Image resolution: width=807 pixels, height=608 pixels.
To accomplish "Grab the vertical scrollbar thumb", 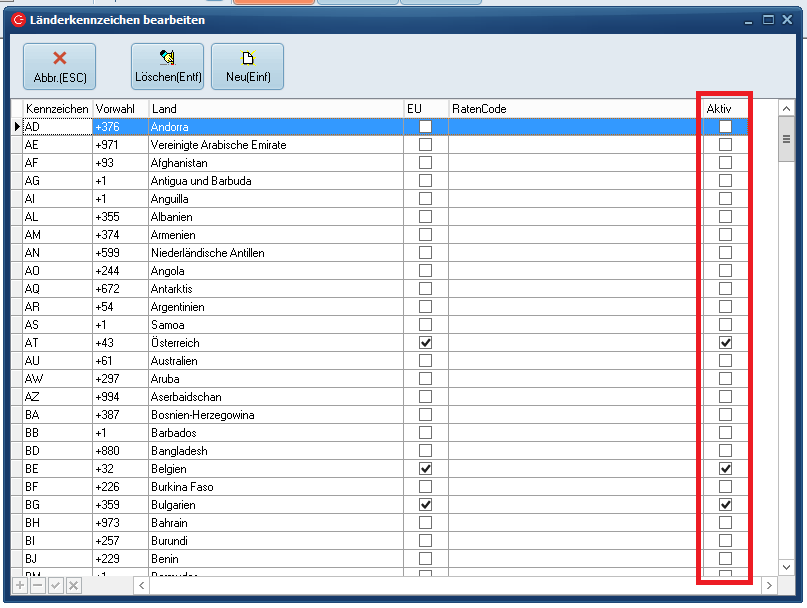I will coord(786,139).
